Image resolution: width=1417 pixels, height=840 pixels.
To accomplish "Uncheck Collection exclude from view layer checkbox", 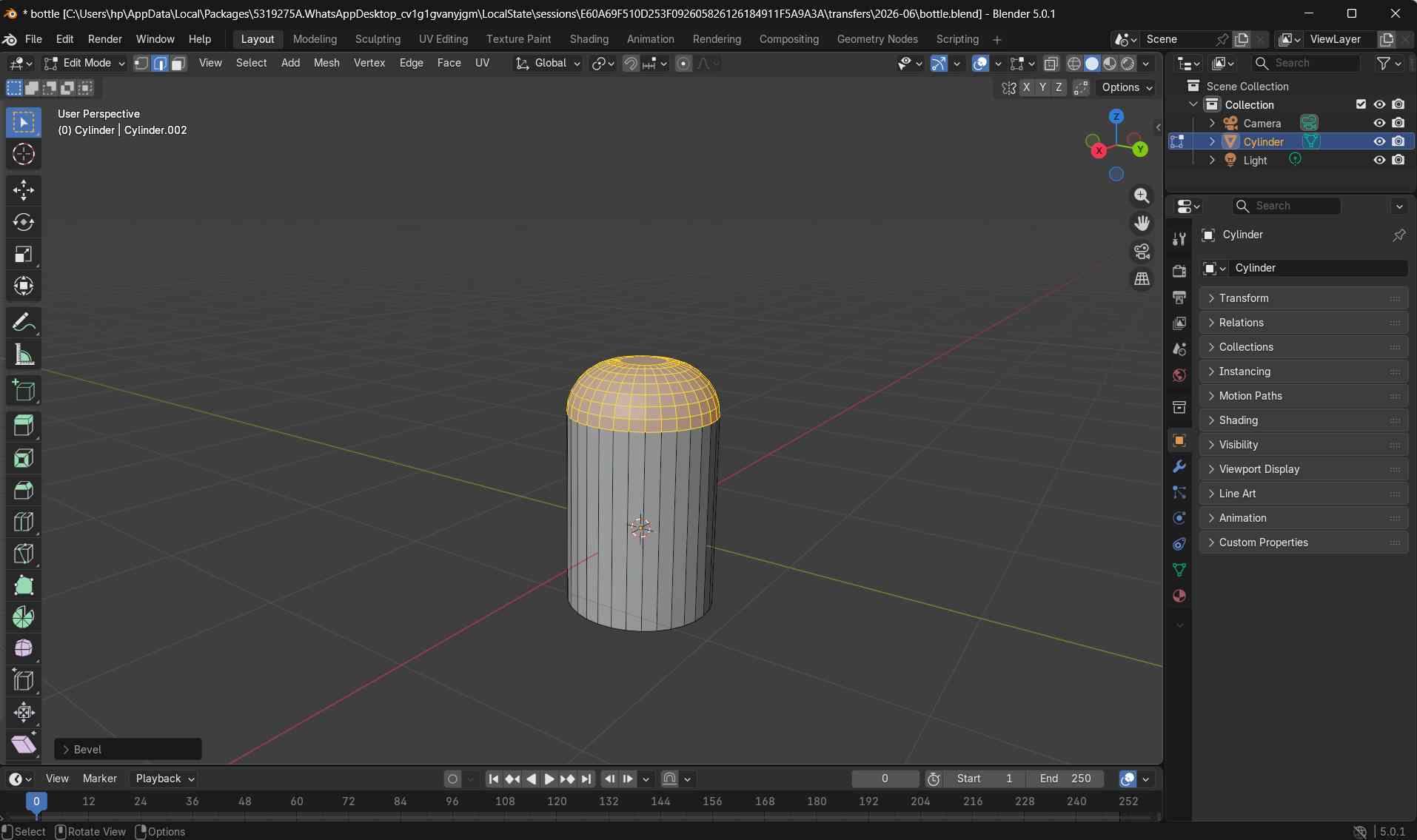I will [x=1361, y=104].
